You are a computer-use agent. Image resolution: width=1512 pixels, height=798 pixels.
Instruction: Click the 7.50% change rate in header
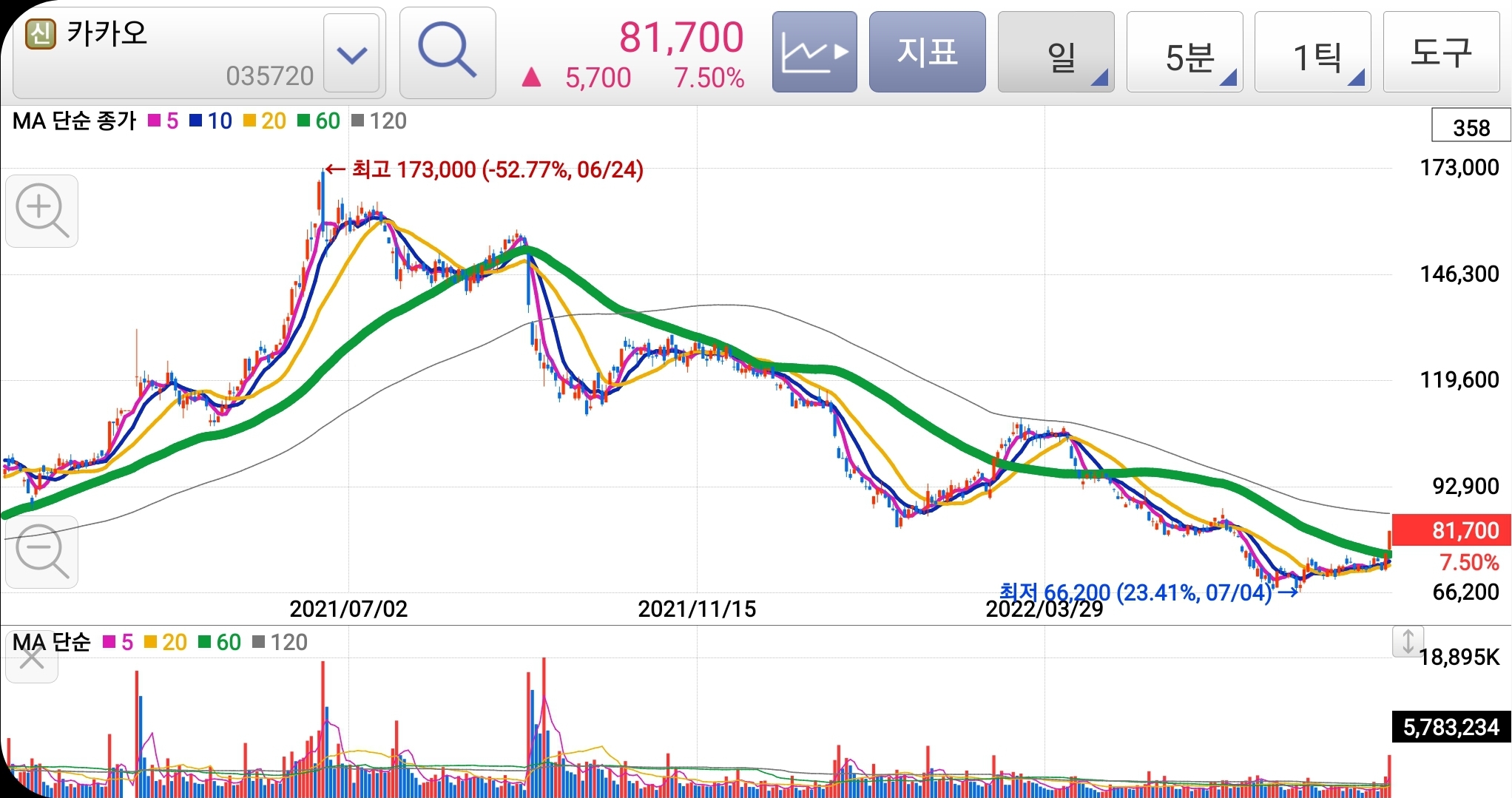point(709,78)
